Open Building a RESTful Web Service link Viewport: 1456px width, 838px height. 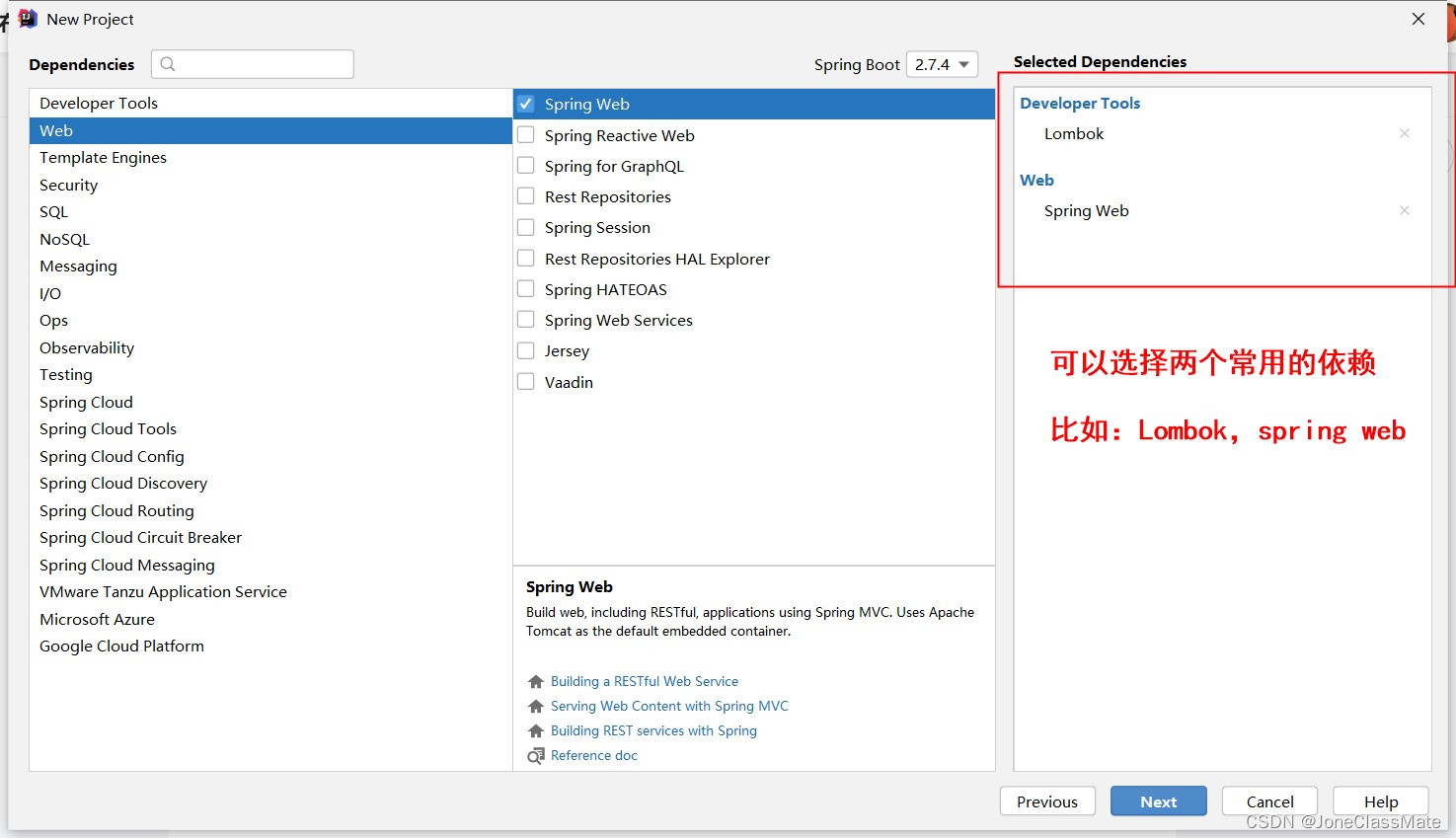point(645,681)
